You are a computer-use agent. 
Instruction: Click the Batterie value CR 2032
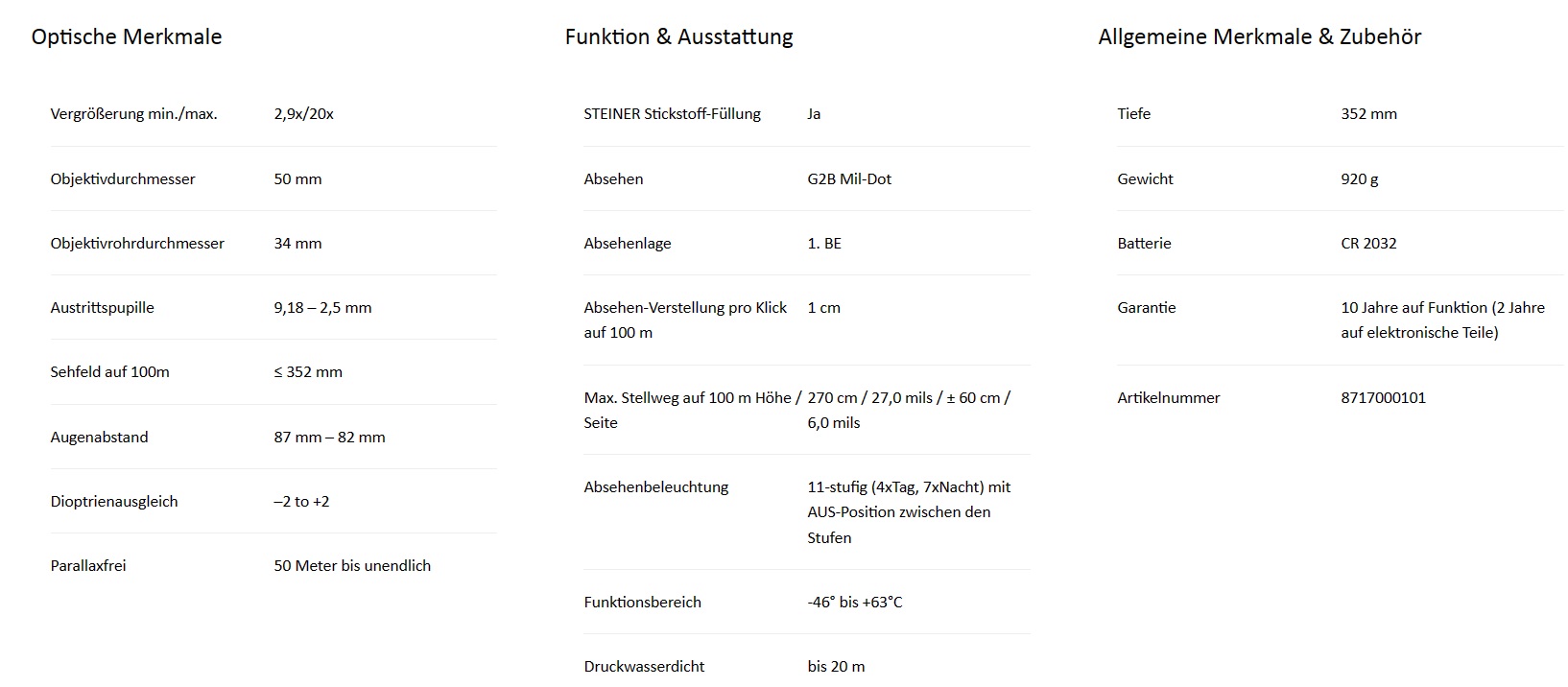tap(1368, 244)
